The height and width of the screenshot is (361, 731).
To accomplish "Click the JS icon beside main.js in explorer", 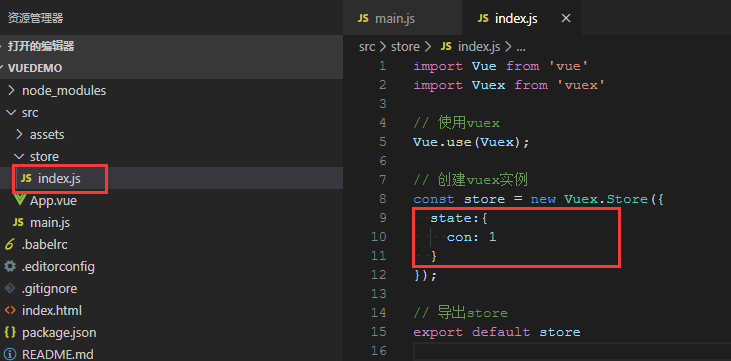I will click(x=19, y=222).
